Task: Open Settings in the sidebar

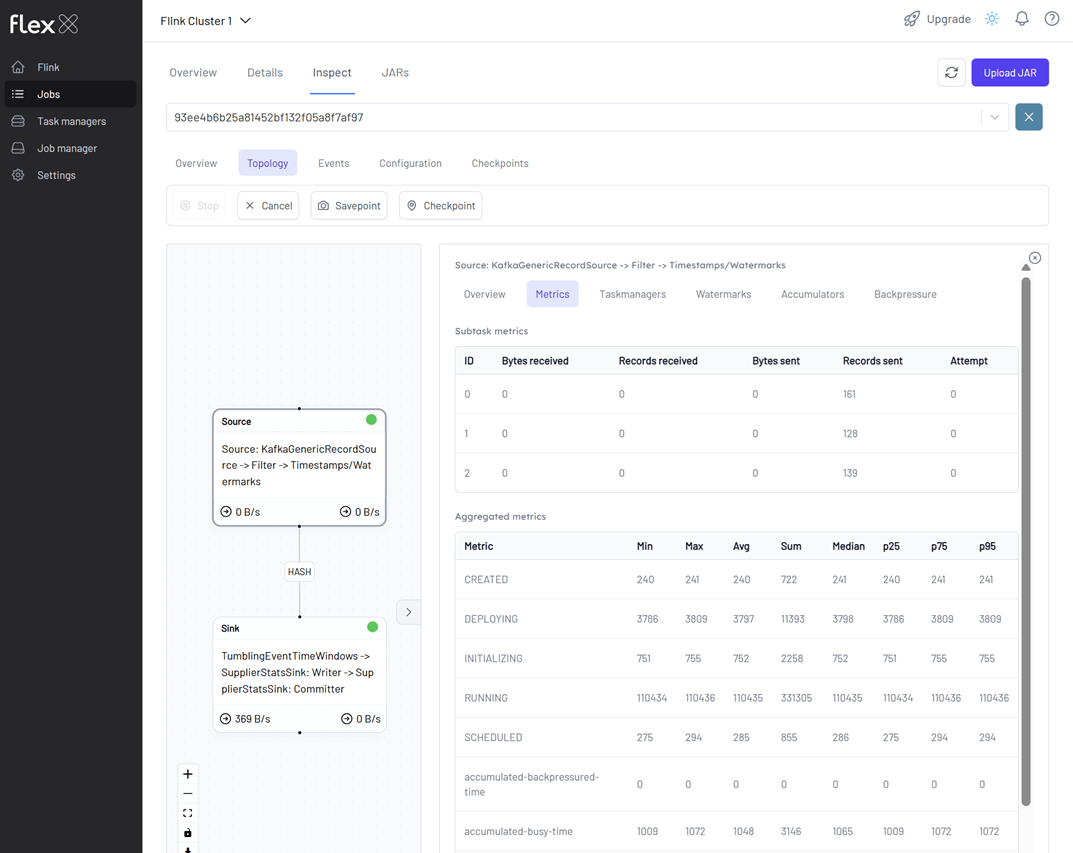Action: (71, 175)
